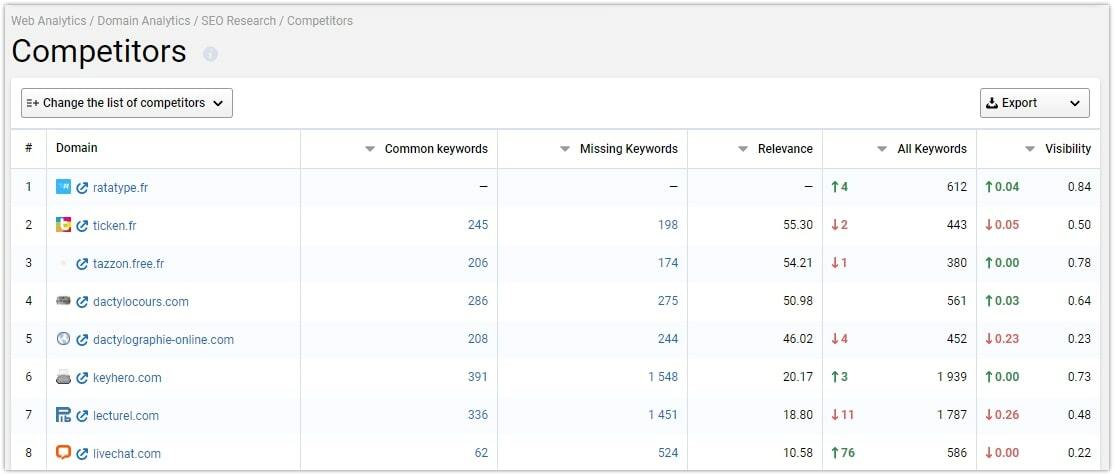1114x475 pixels.
Task: Click missing keywords value 198 for ticken.fr
Action: click(668, 225)
